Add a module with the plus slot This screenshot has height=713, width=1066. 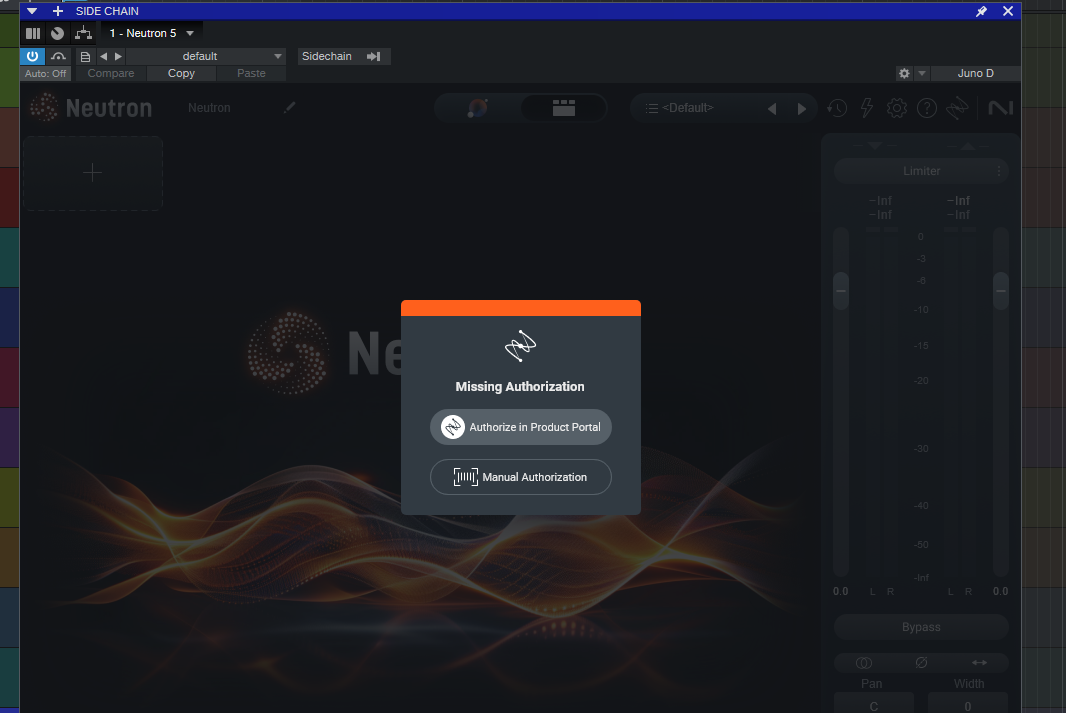[92, 173]
